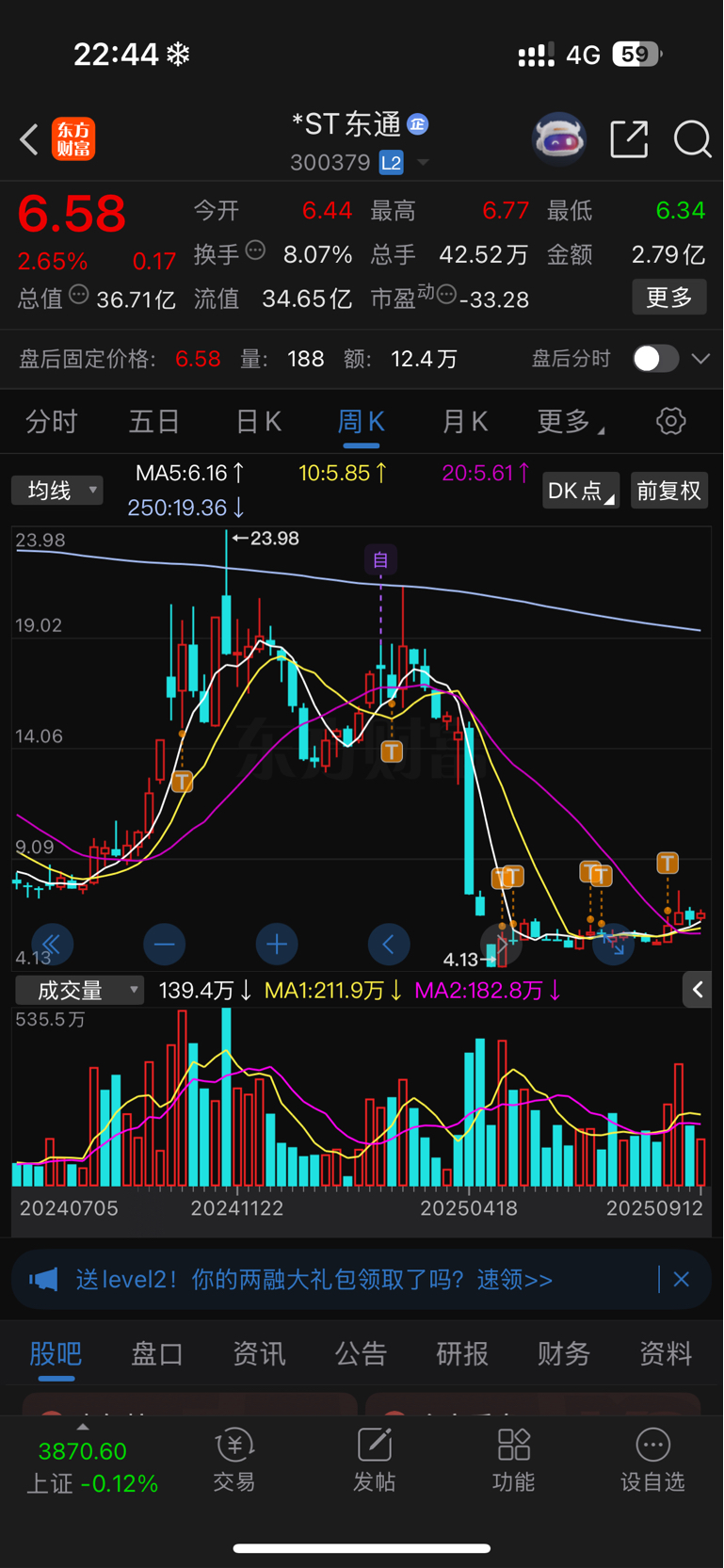
Task: Open the 资讯 tab
Action: [259, 1353]
